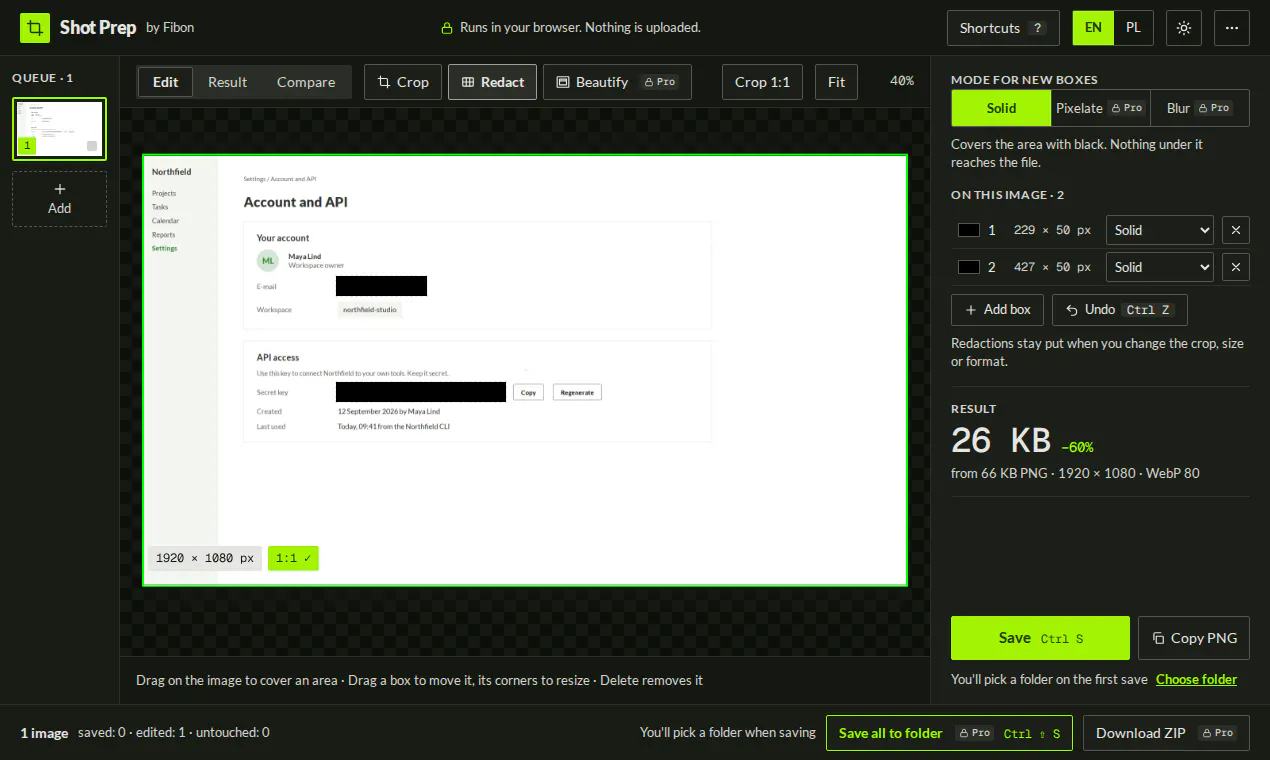Select the Secret key redaction box on canvas

[420, 392]
